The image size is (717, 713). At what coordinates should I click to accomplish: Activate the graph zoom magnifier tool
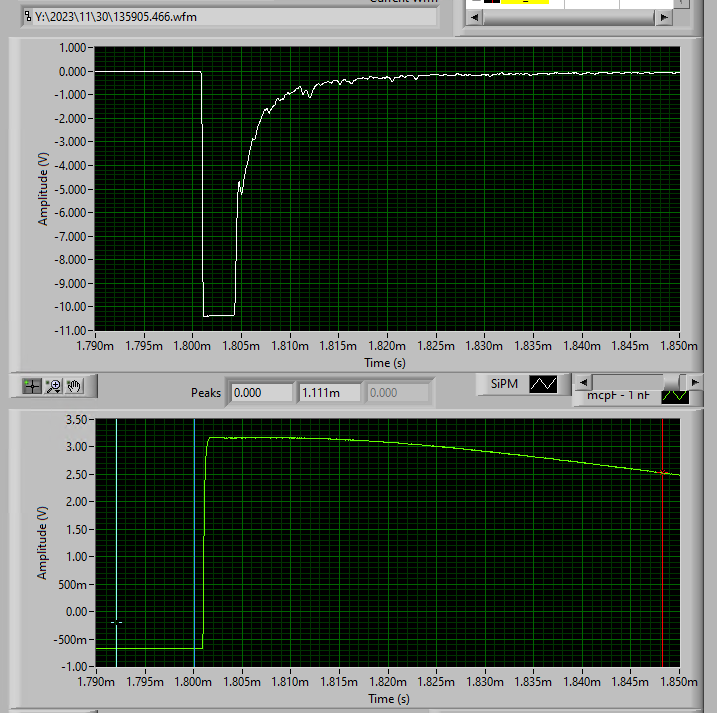tap(54, 386)
